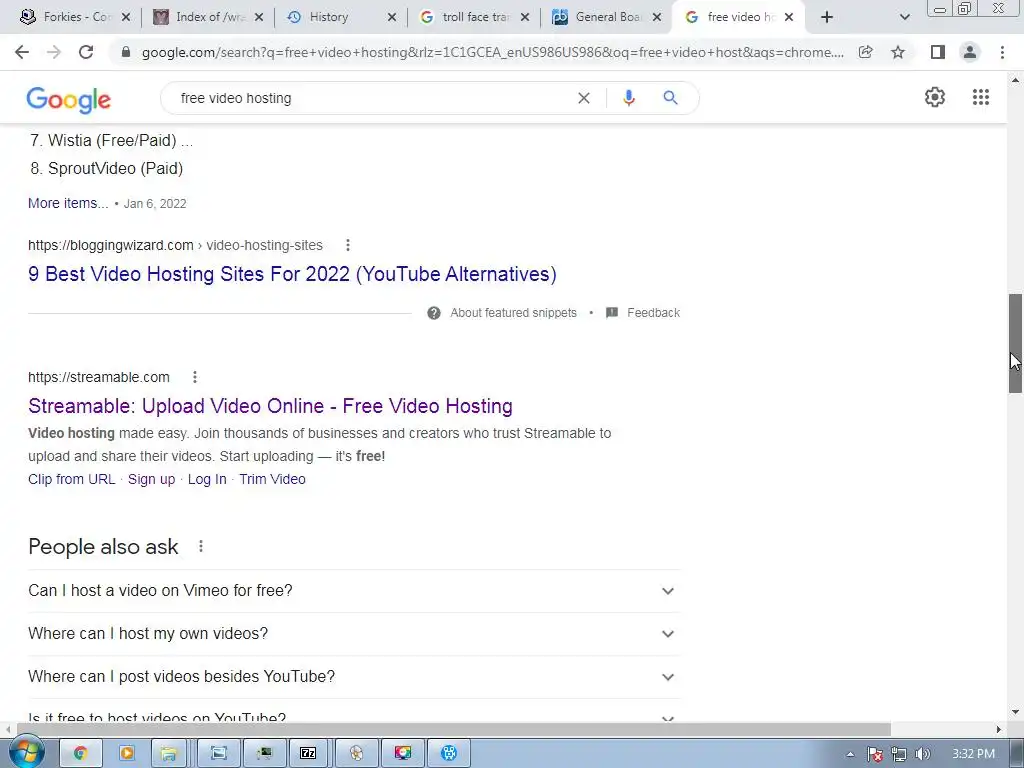Open the Chrome profile avatar menu
This screenshot has height=768, width=1024.
[x=970, y=52]
